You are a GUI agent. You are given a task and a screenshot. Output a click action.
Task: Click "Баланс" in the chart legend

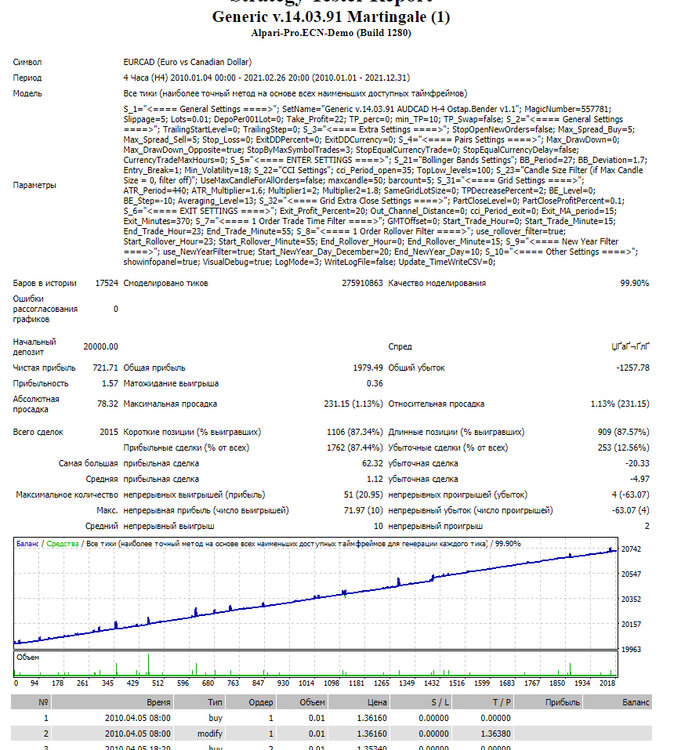click(27, 544)
